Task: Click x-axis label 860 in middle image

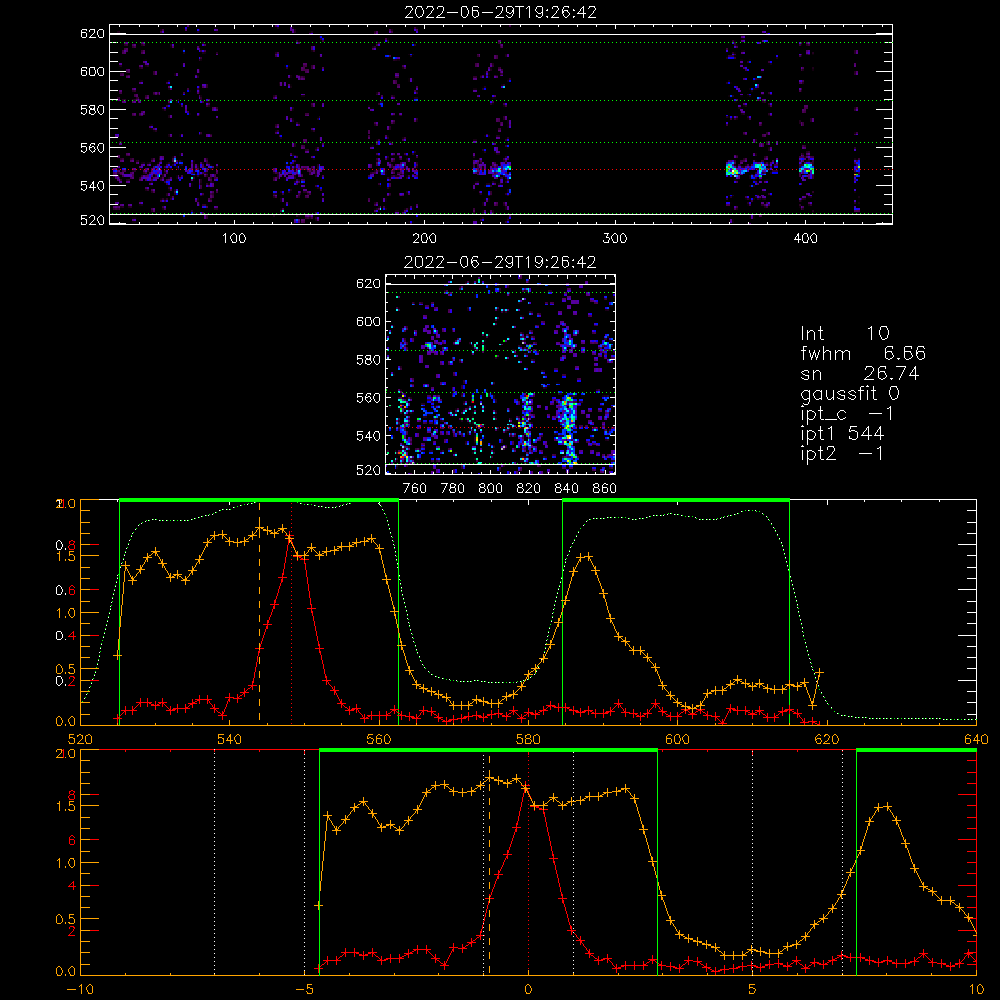Action: [605, 489]
